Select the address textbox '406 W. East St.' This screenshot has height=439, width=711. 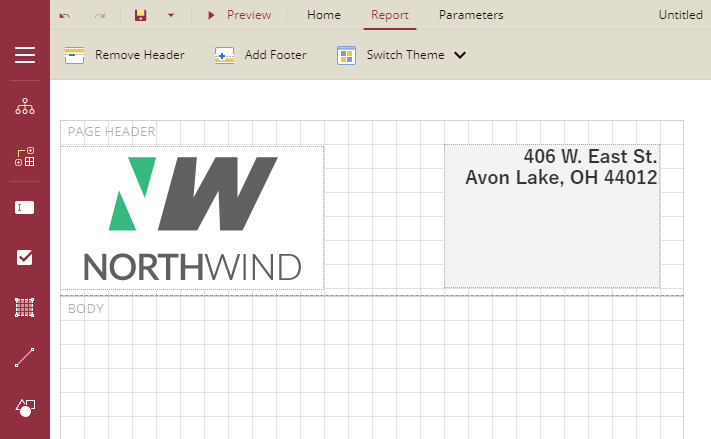552,216
